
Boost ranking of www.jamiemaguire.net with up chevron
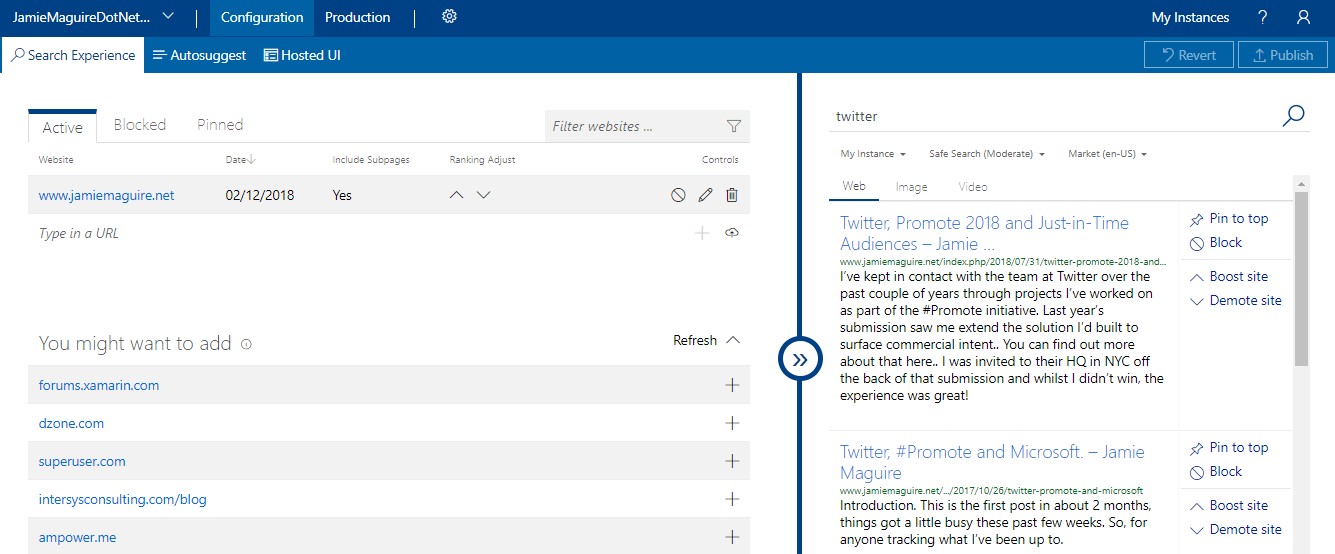pyautogui.click(x=457, y=196)
